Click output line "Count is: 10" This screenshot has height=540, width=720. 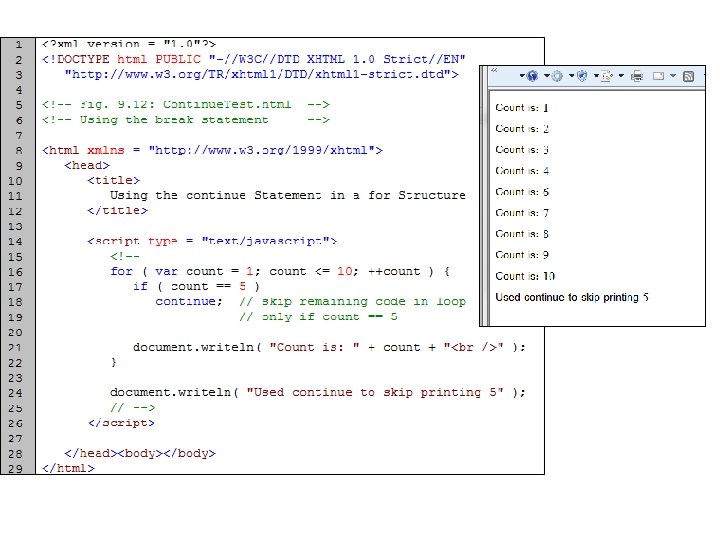(x=525, y=276)
